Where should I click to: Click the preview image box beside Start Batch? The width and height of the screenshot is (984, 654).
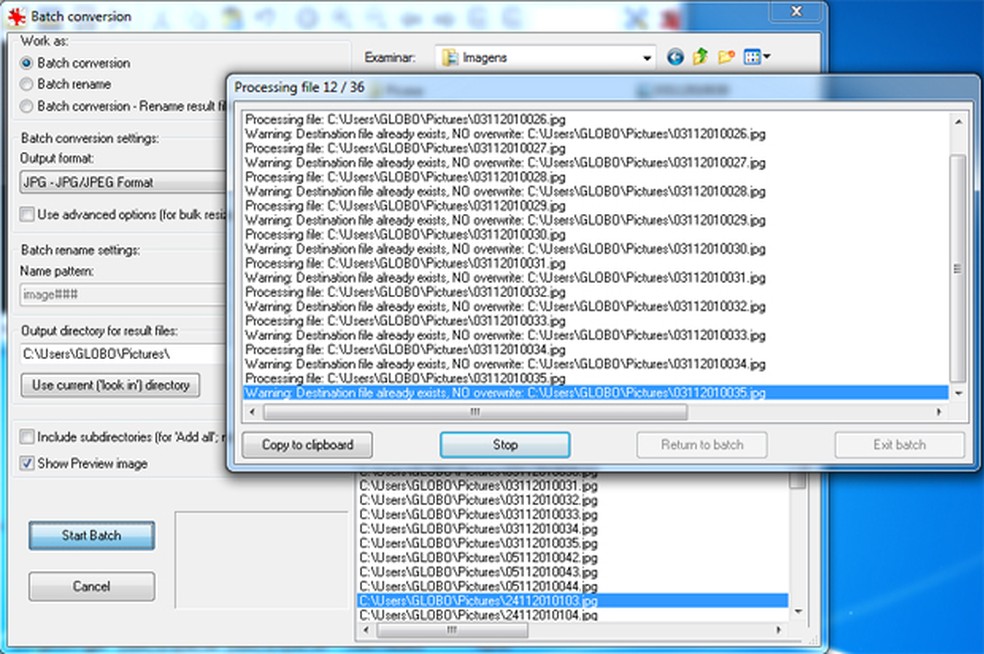point(261,560)
